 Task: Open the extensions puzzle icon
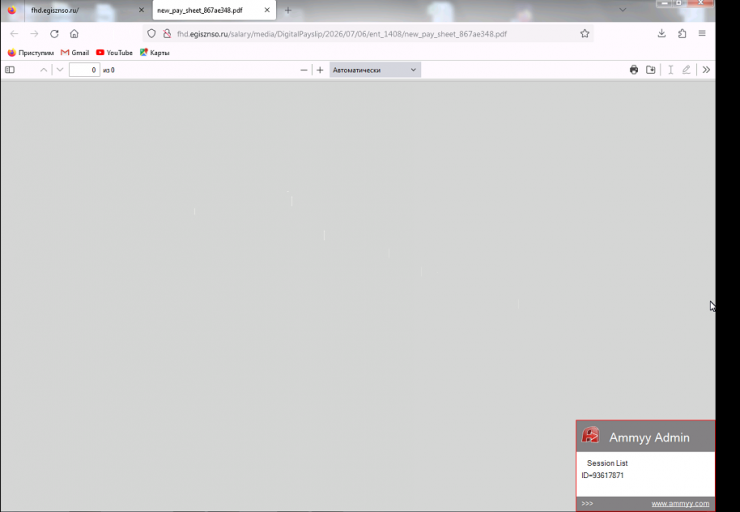682,34
